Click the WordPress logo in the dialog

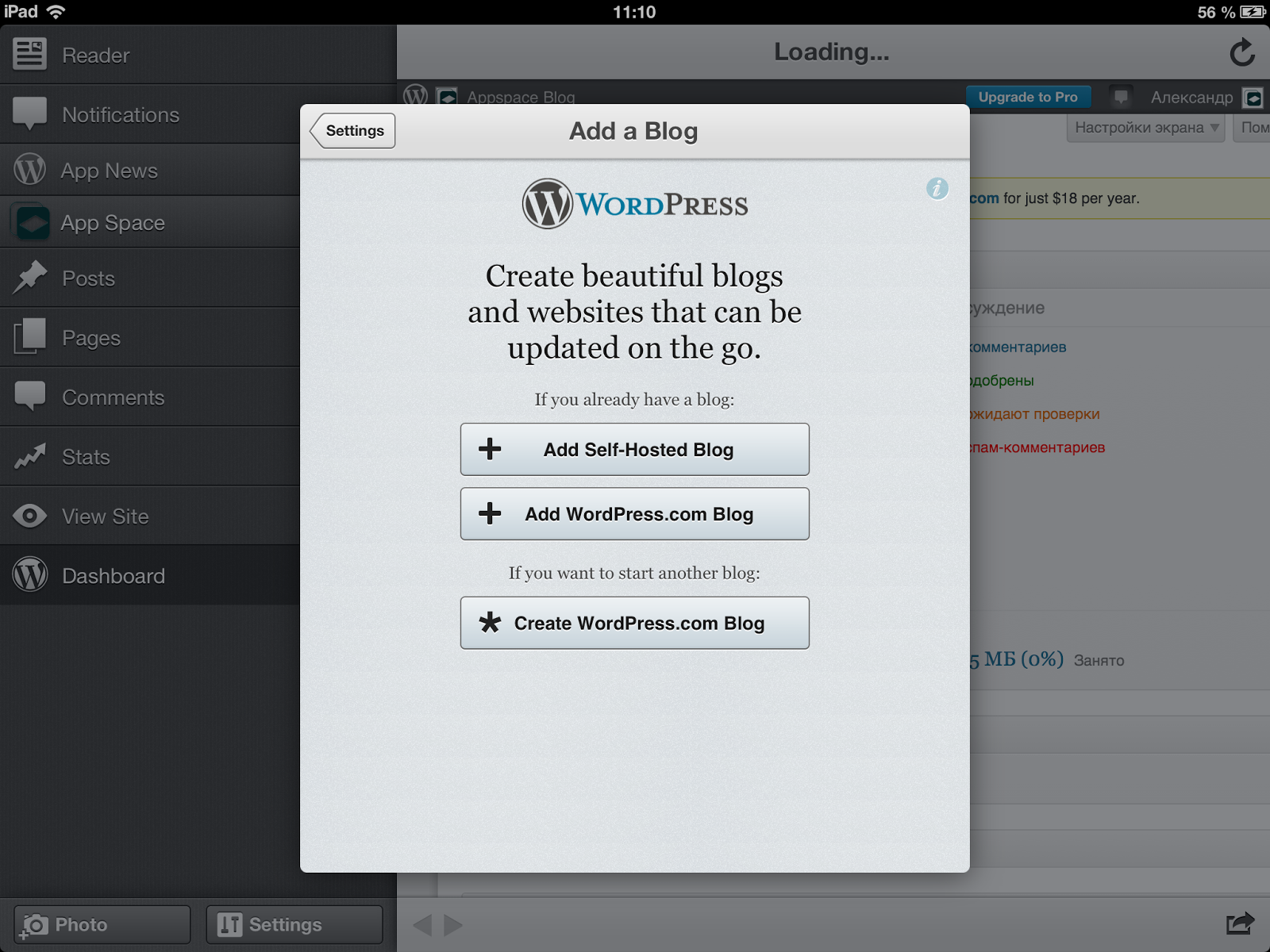click(634, 204)
